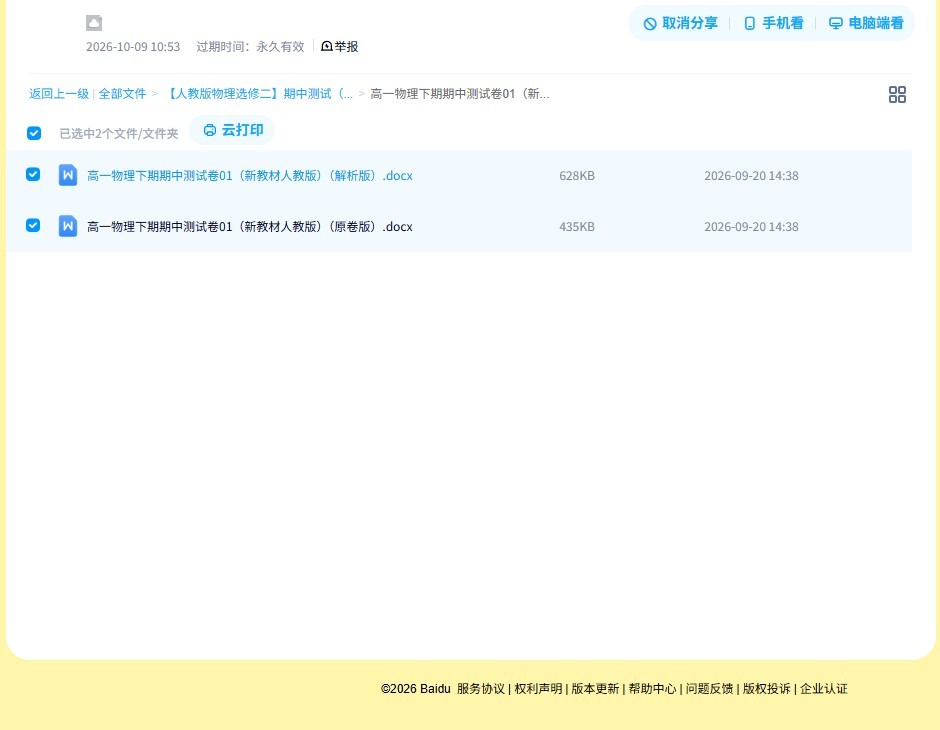Click current breadcrumb 高一物理下期期中测试卷01（新...
The height and width of the screenshot is (730, 940).
coord(460,93)
